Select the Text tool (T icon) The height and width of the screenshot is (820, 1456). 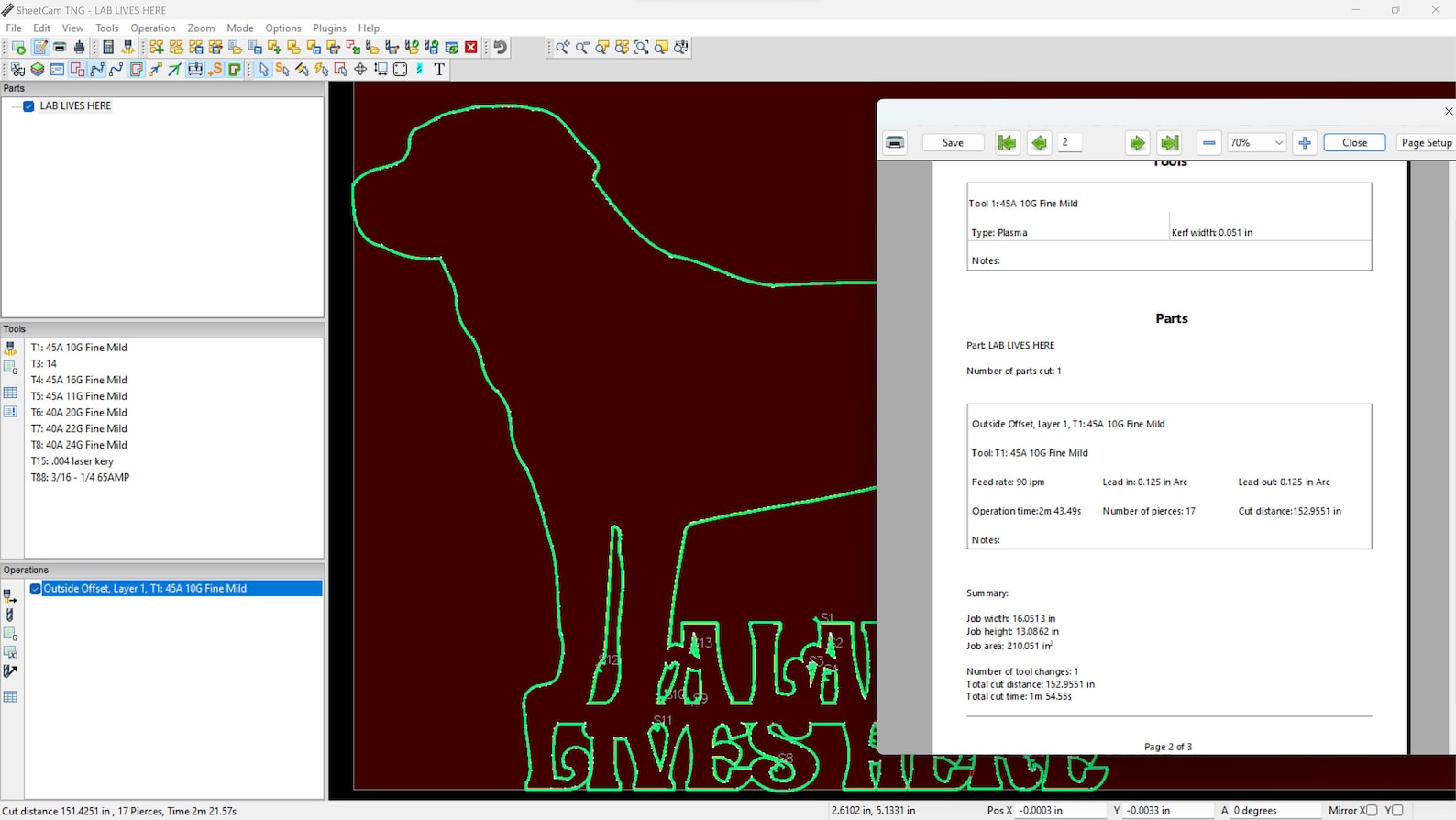coord(439,70)
